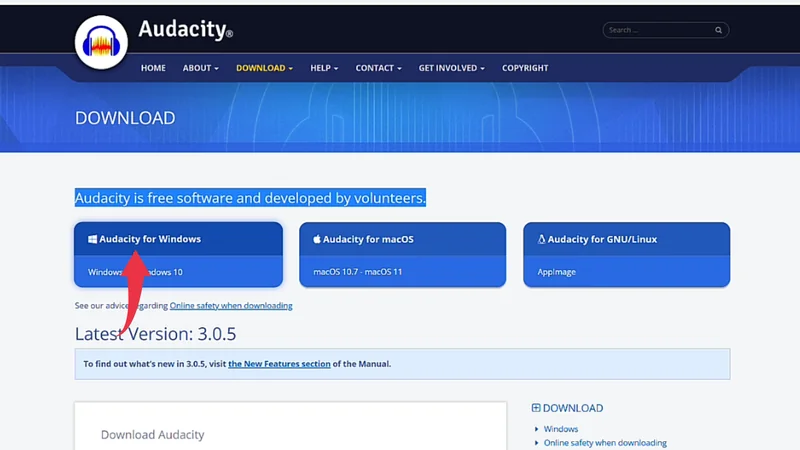
Task: Click the search magnifier icon
Action: point(718,30)
